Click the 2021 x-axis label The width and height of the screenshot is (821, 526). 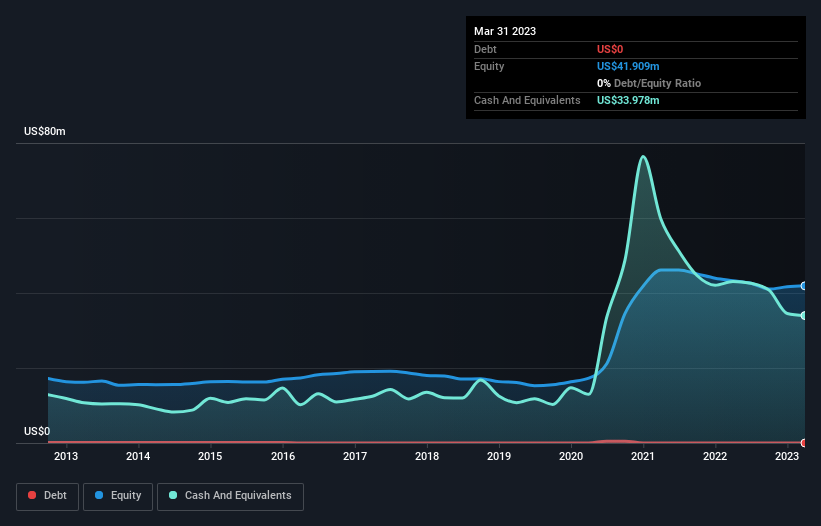(643, 456)
